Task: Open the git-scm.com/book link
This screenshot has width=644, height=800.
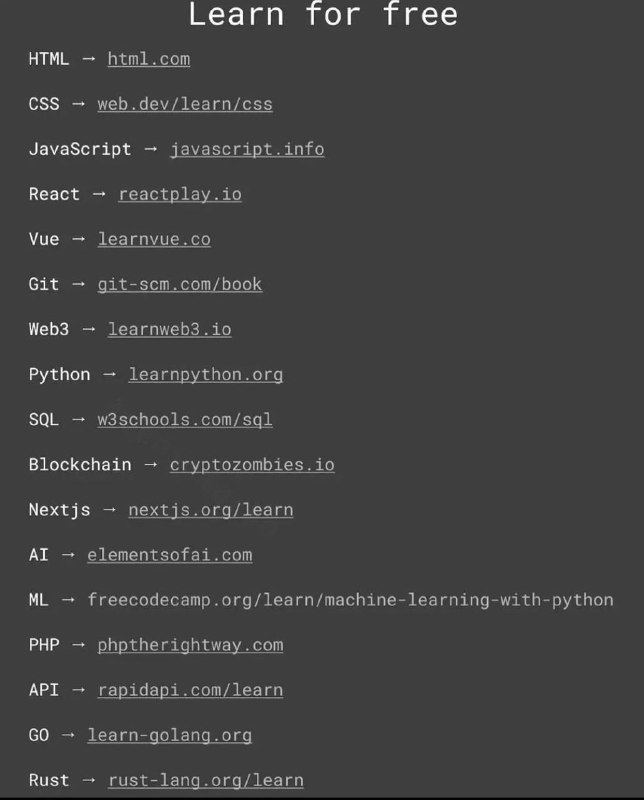Action: tap(180, 284)
